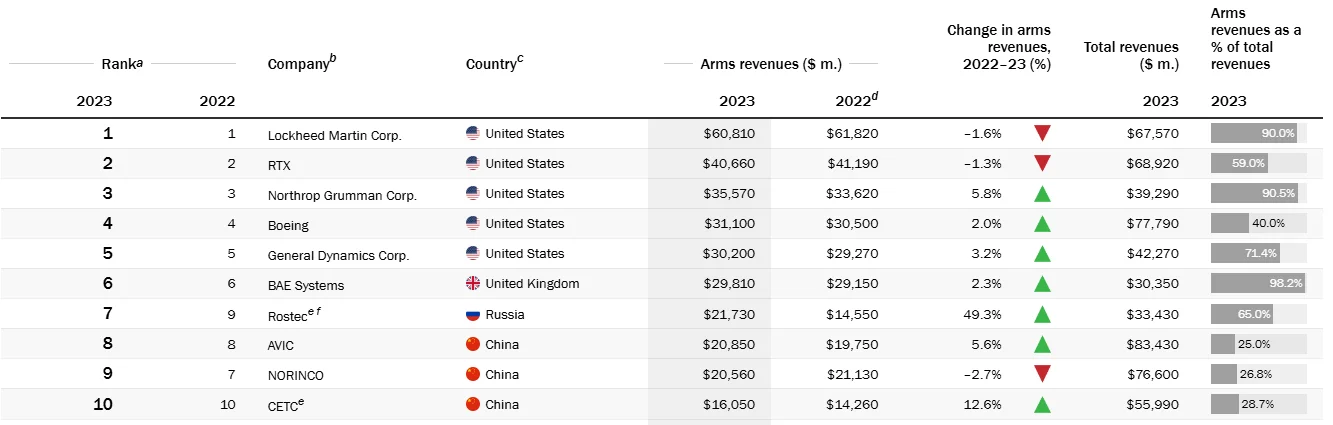Click the Country column header
1333x425 pixels.
click(494, 64)
